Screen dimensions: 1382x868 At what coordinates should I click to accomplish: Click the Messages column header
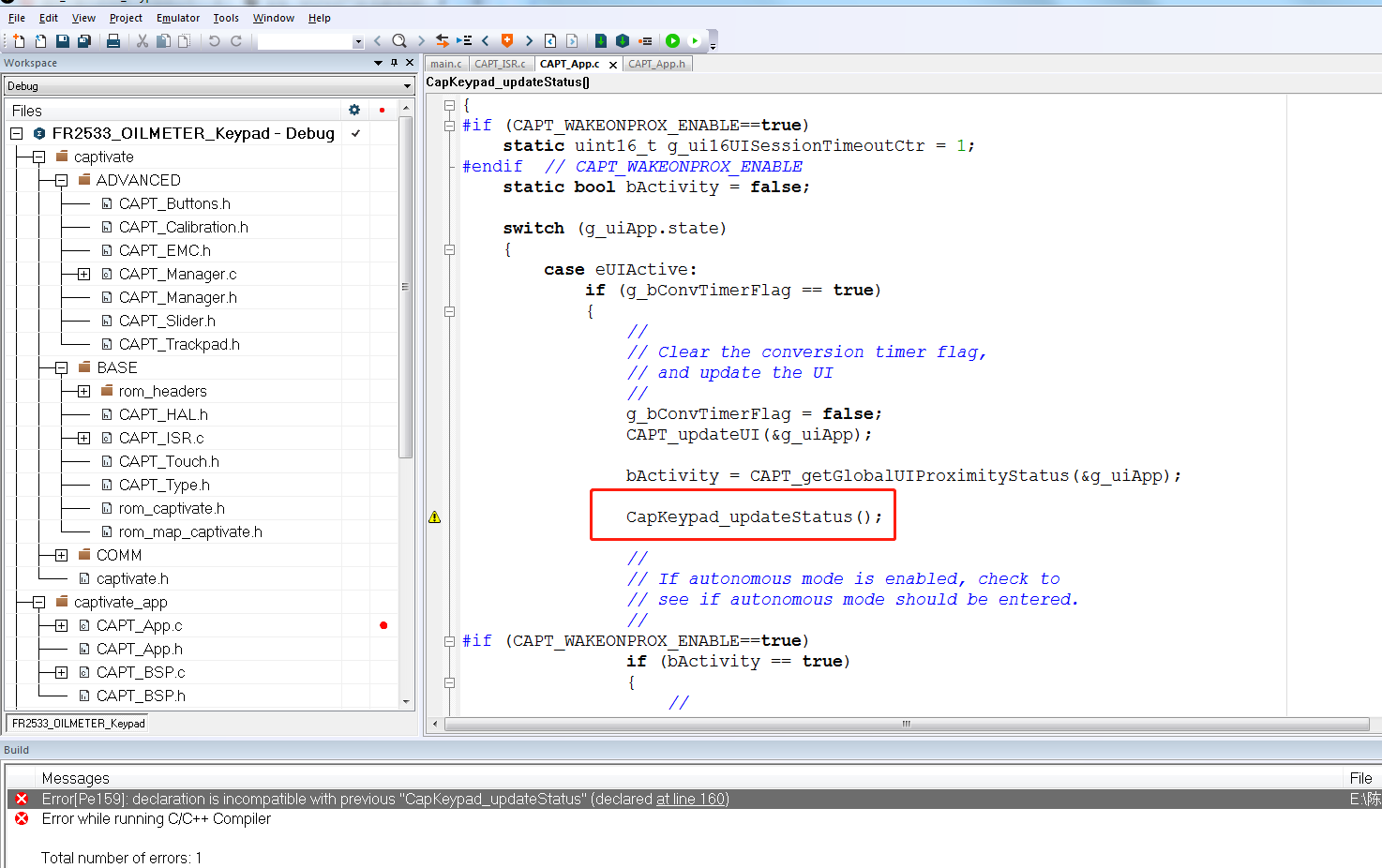point(76,778)
